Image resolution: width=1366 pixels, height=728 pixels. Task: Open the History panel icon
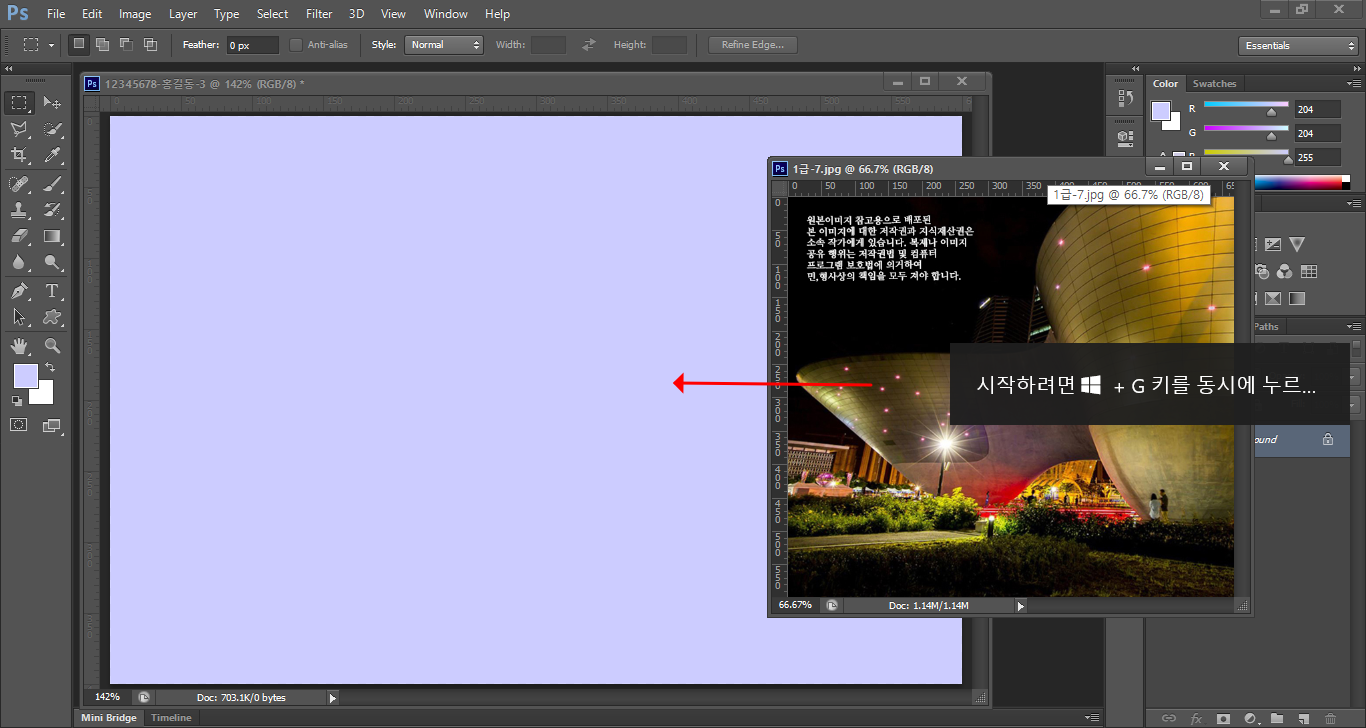tap(1125, 98)
